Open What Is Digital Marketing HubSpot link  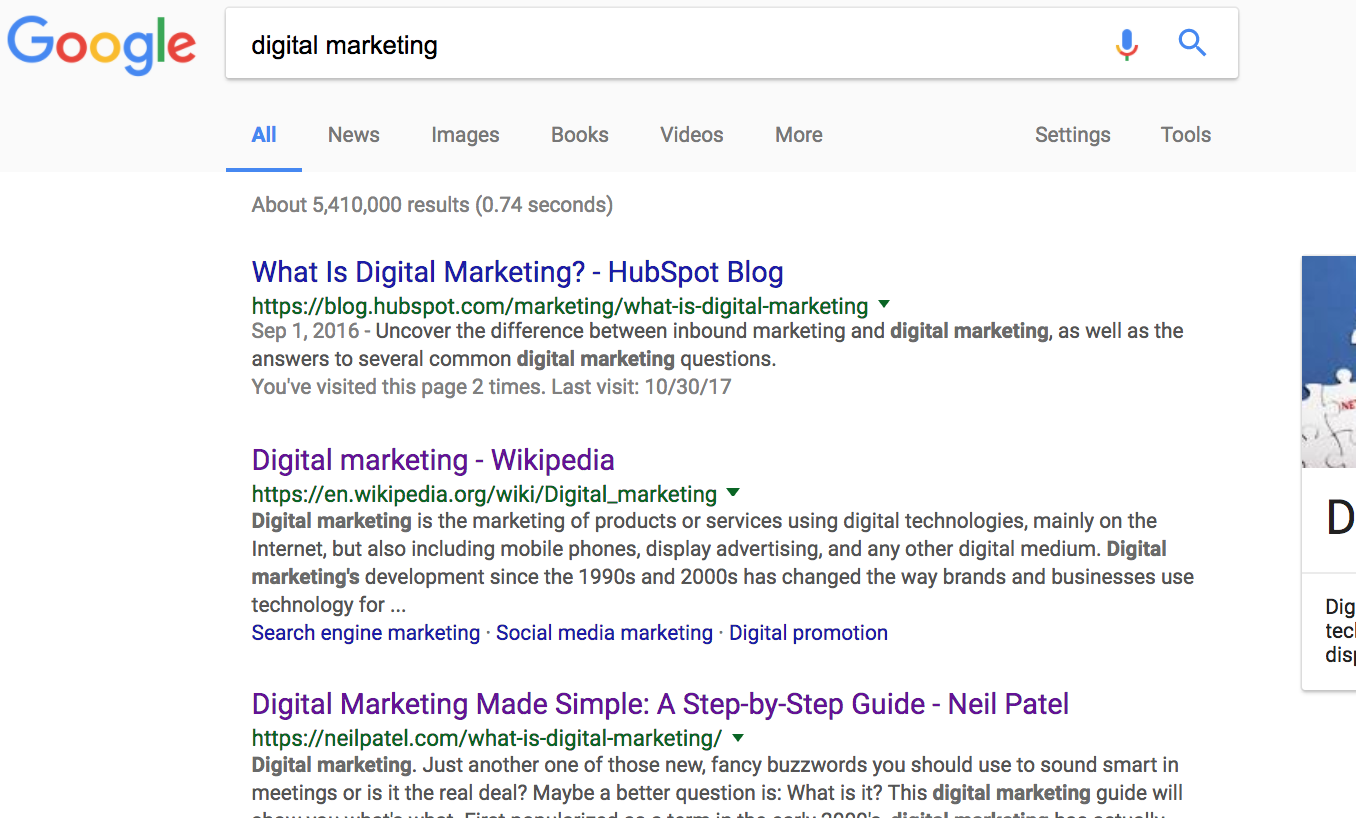tap(518, 272)
